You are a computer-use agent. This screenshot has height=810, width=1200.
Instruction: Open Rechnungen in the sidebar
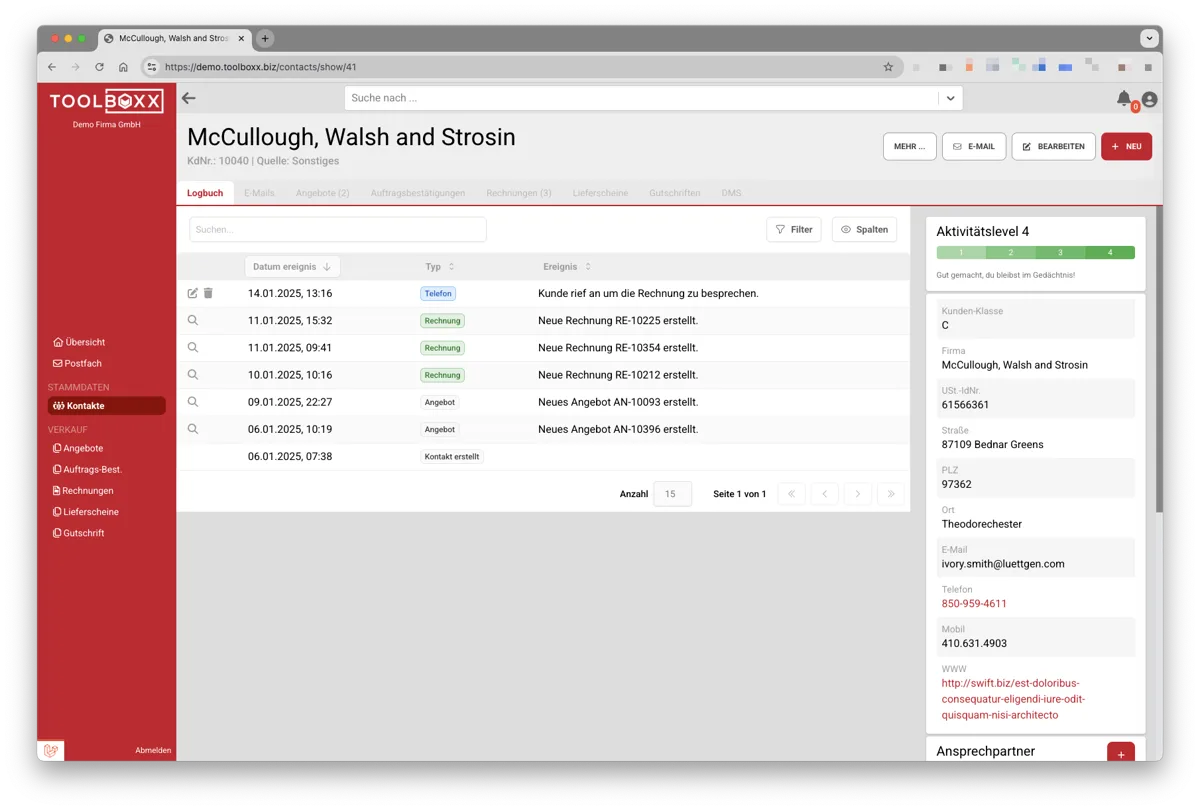[83, 490]
